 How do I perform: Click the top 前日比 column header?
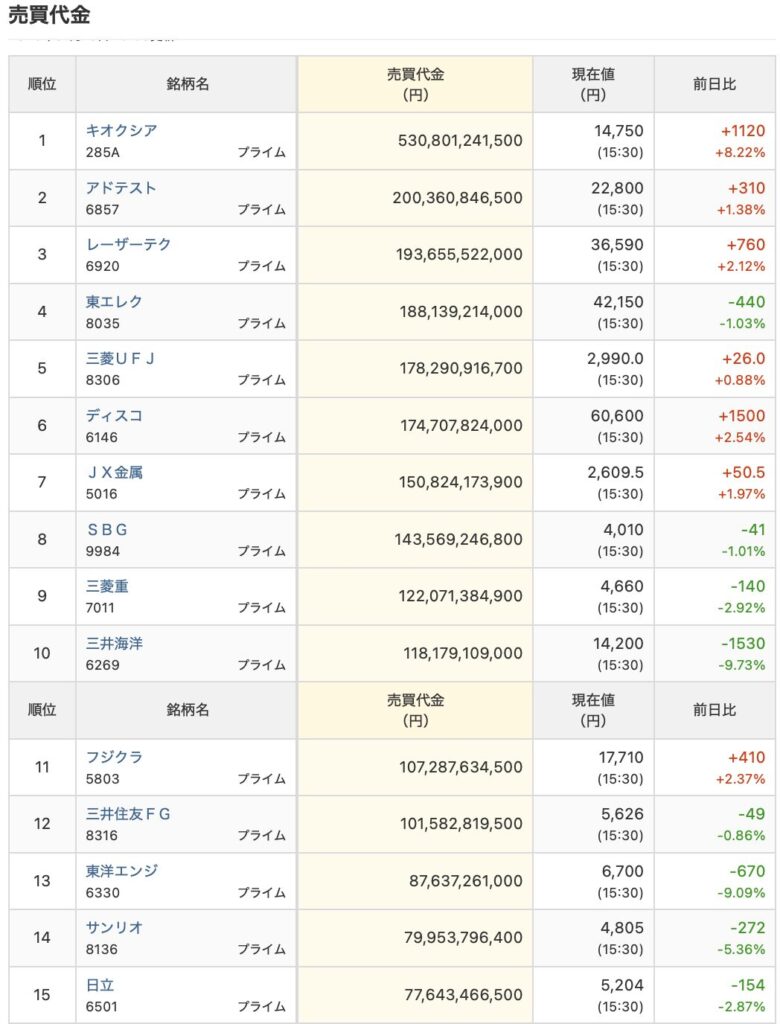(x=715, y=84)
